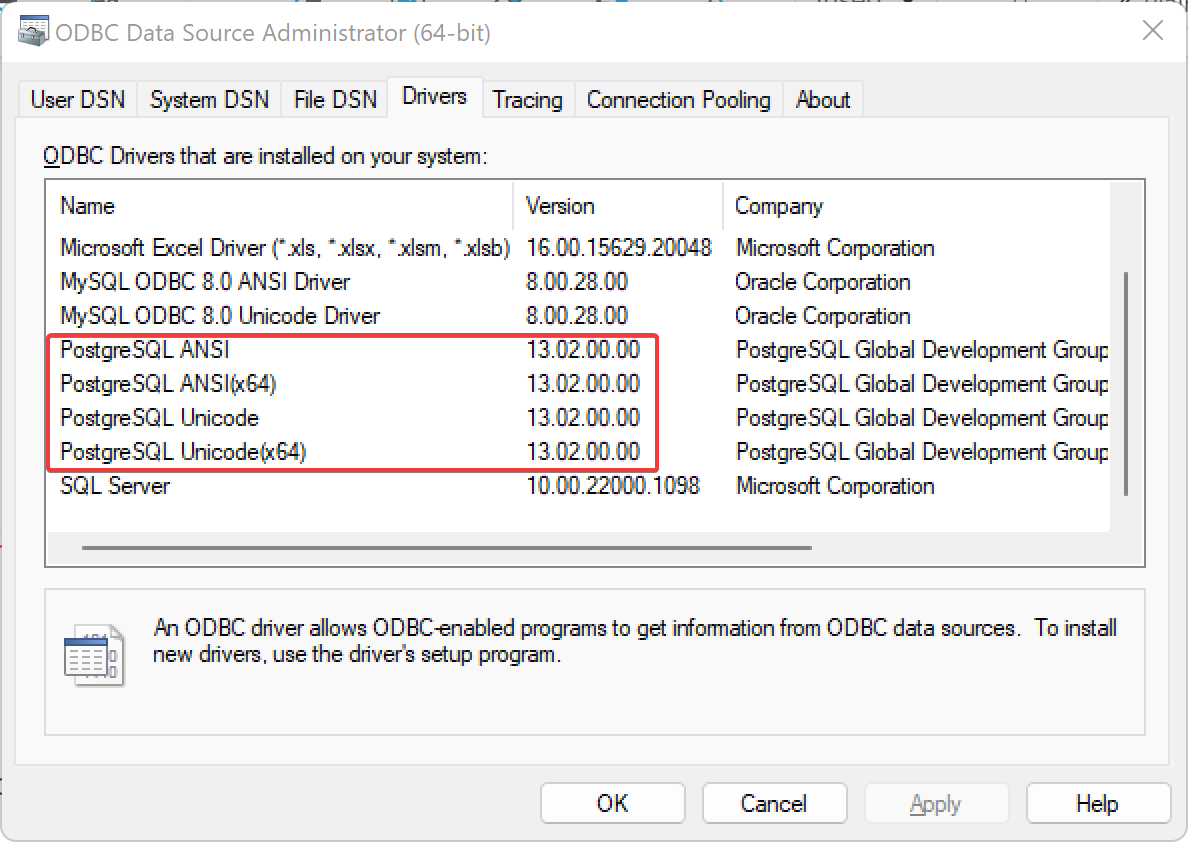Click the horizontal scrollbar of the drivers list

(447, 547)
